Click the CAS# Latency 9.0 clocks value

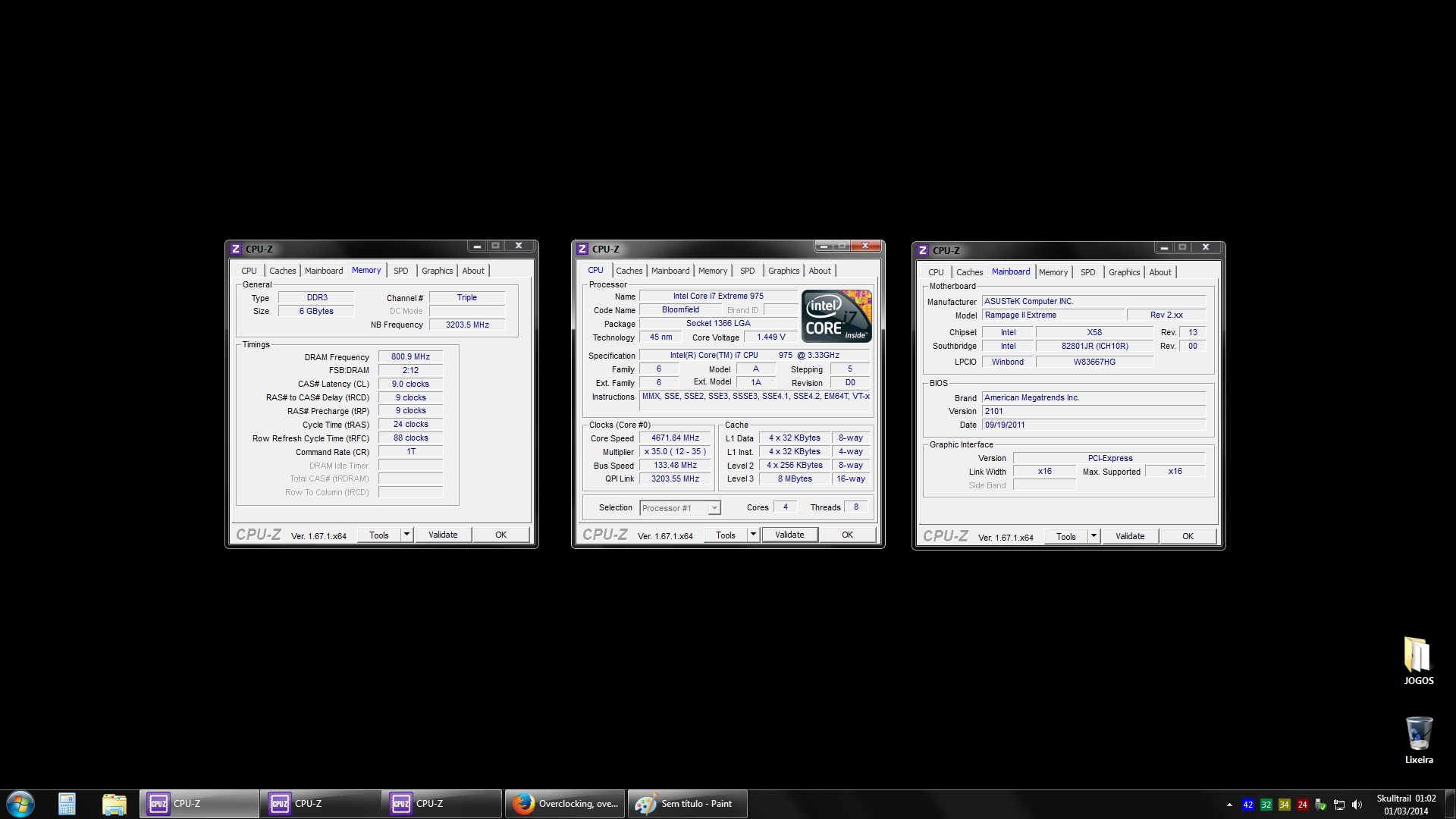pyautogui.click(x=410, y=384)
